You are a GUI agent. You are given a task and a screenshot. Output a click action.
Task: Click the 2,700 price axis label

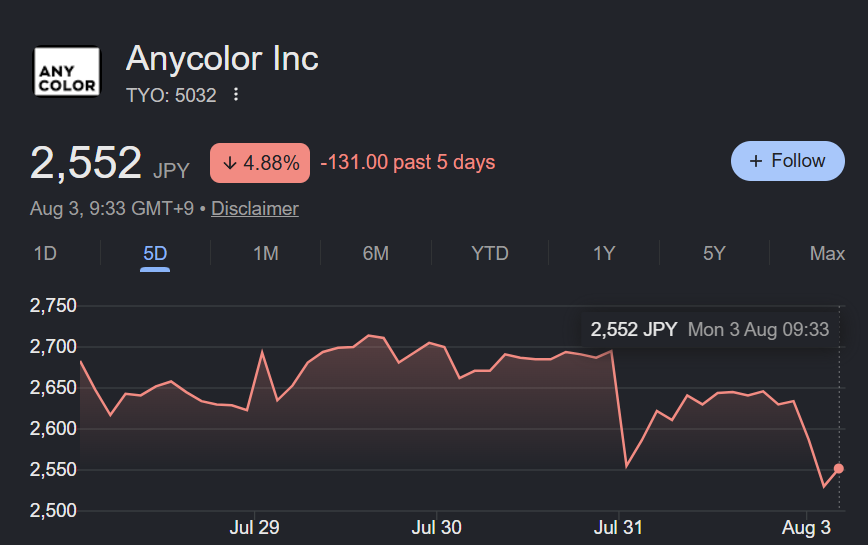click(x=53, y=347)
